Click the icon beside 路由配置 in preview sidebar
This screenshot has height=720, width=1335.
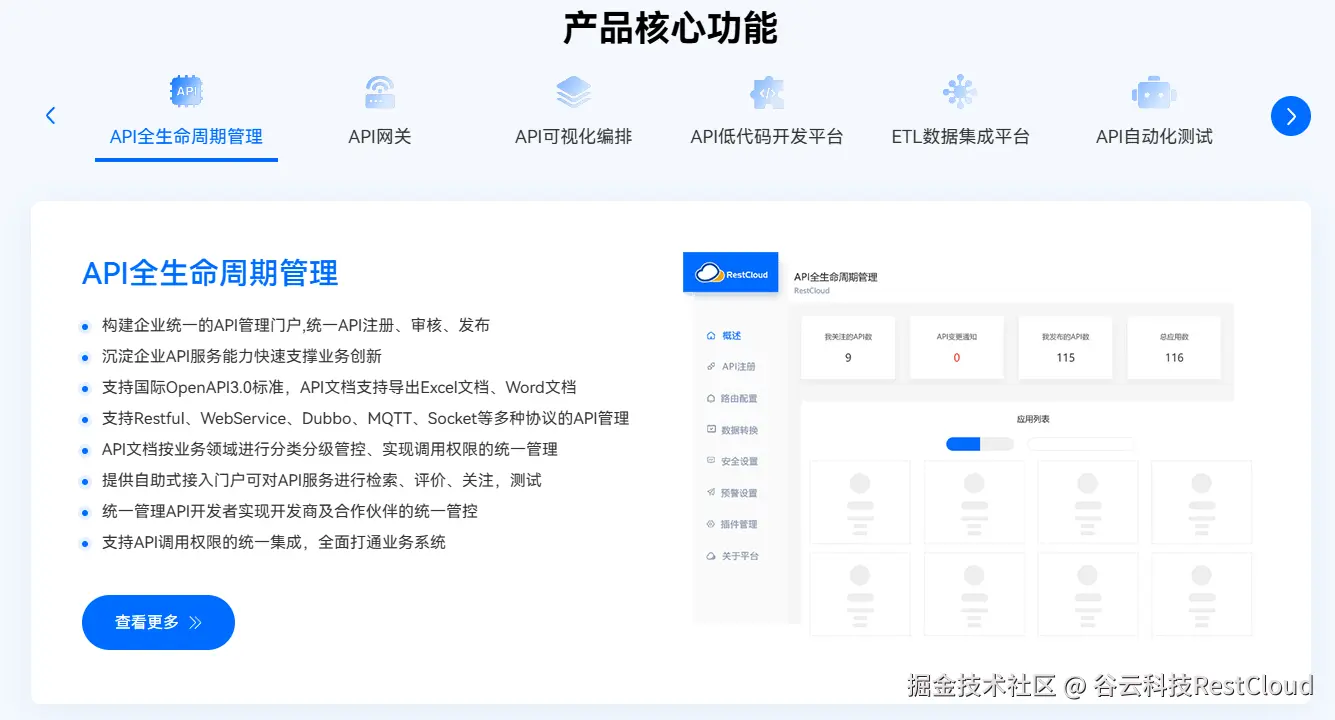(711, 398)
